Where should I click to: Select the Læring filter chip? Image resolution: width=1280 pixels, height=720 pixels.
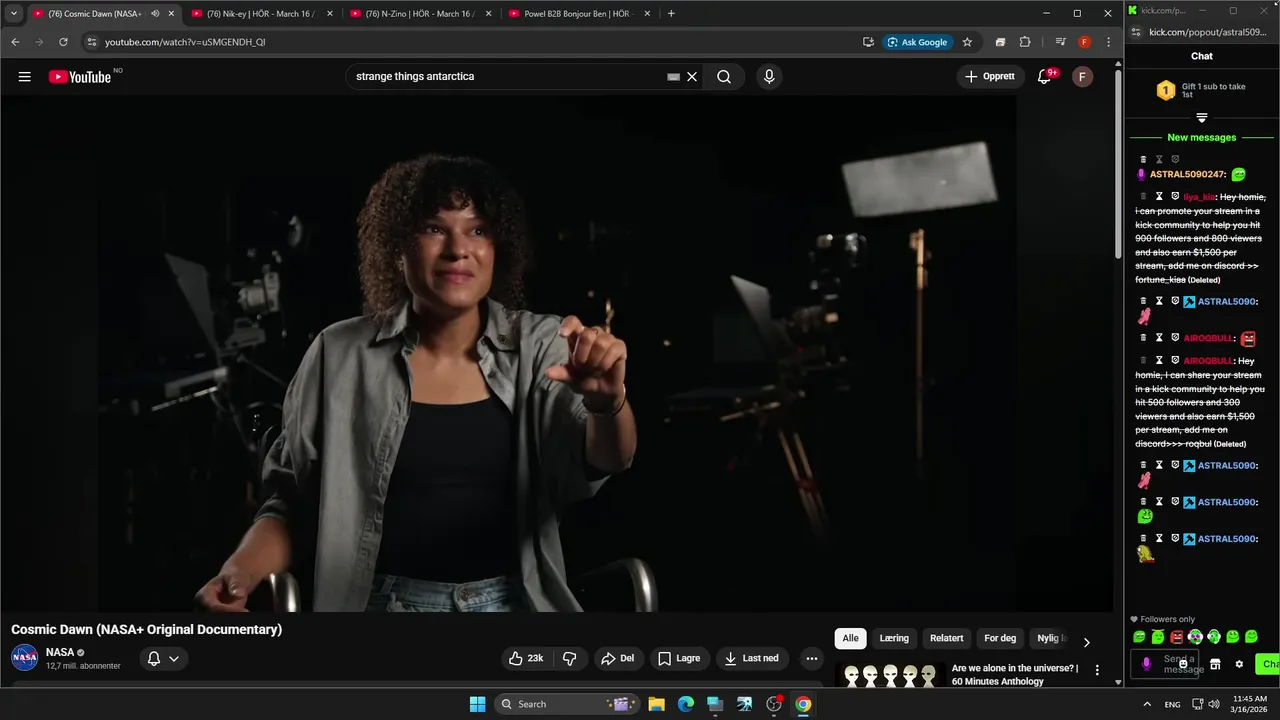pos(894,638)
